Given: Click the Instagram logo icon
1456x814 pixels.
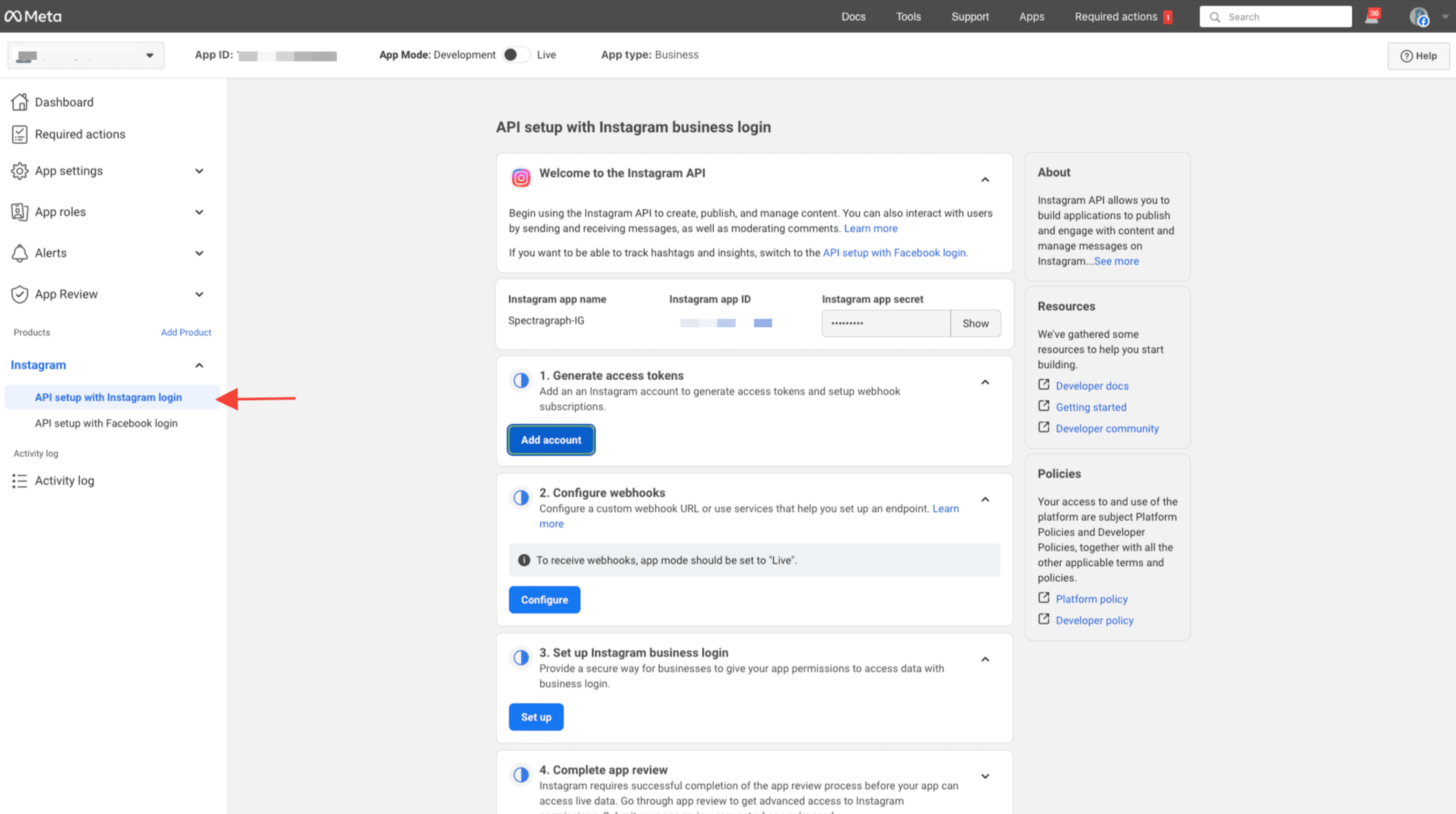Looking at the screenshot, I should (x=521, y=178).
